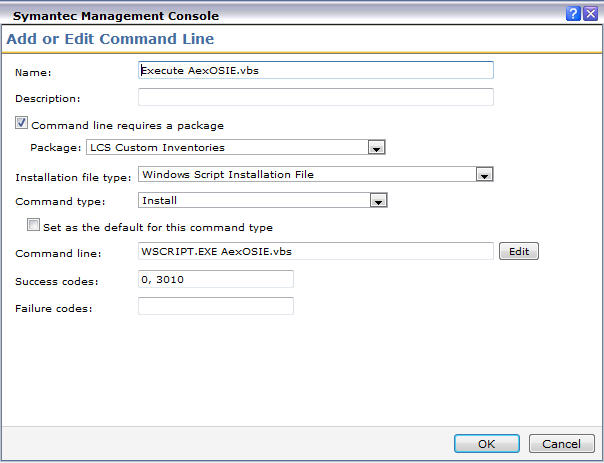Select the Command line text box
Screen dimensions: 604x463
click(315, 251)
